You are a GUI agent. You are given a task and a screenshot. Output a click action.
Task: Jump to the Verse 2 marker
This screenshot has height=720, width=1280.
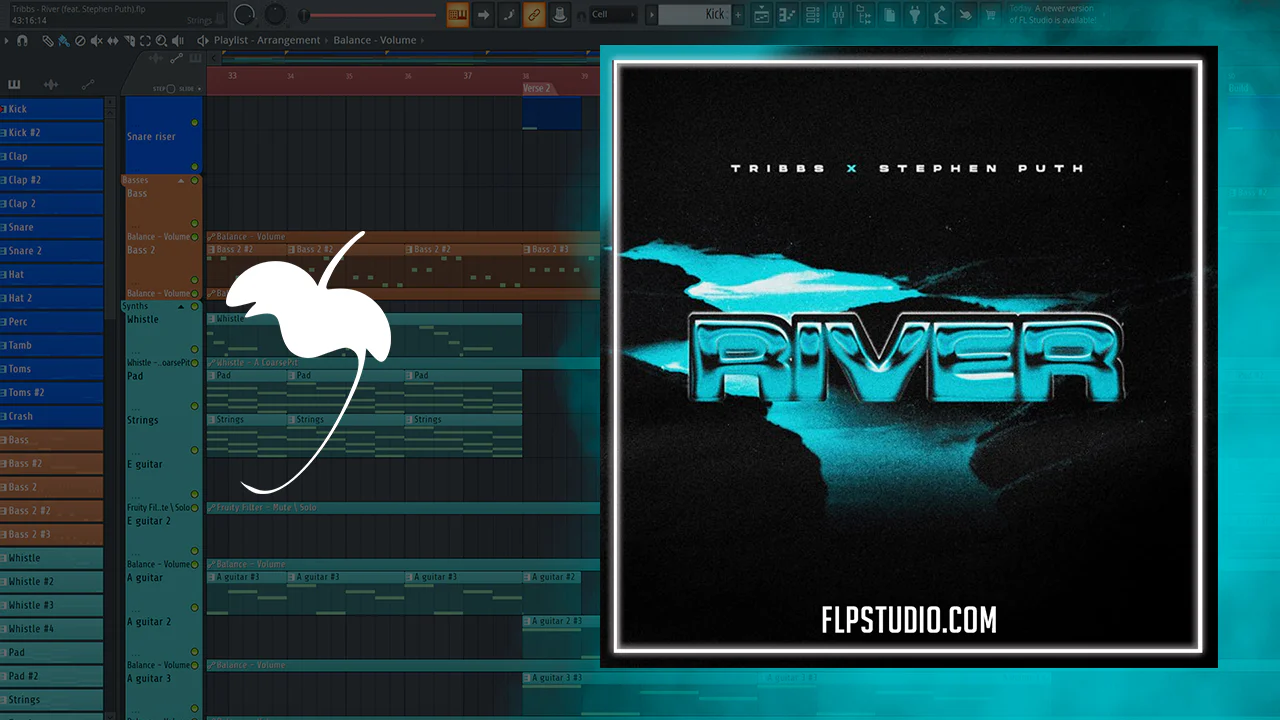tap(537, 88)
